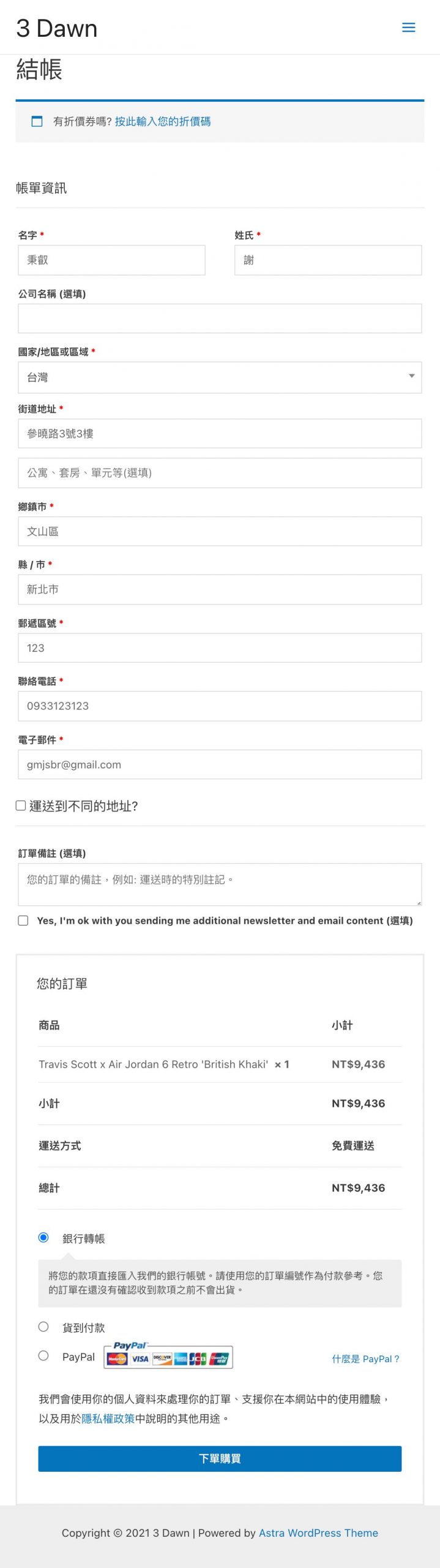This screenshot has height=1568, width=440.
Task: Choose 貨到付款 cash on delivery
Action: (x=43, y=1327)
